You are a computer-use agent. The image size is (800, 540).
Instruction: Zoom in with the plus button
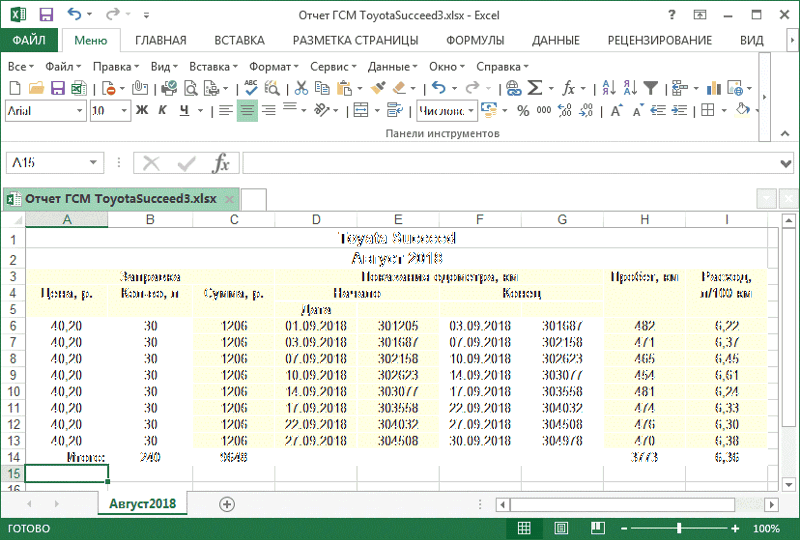click(735, 528)
